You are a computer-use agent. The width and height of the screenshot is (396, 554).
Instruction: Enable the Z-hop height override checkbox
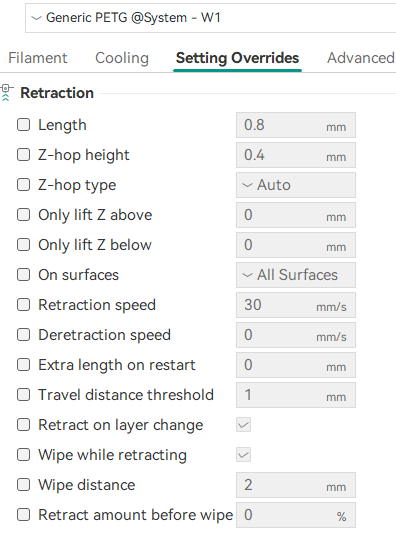23,155
